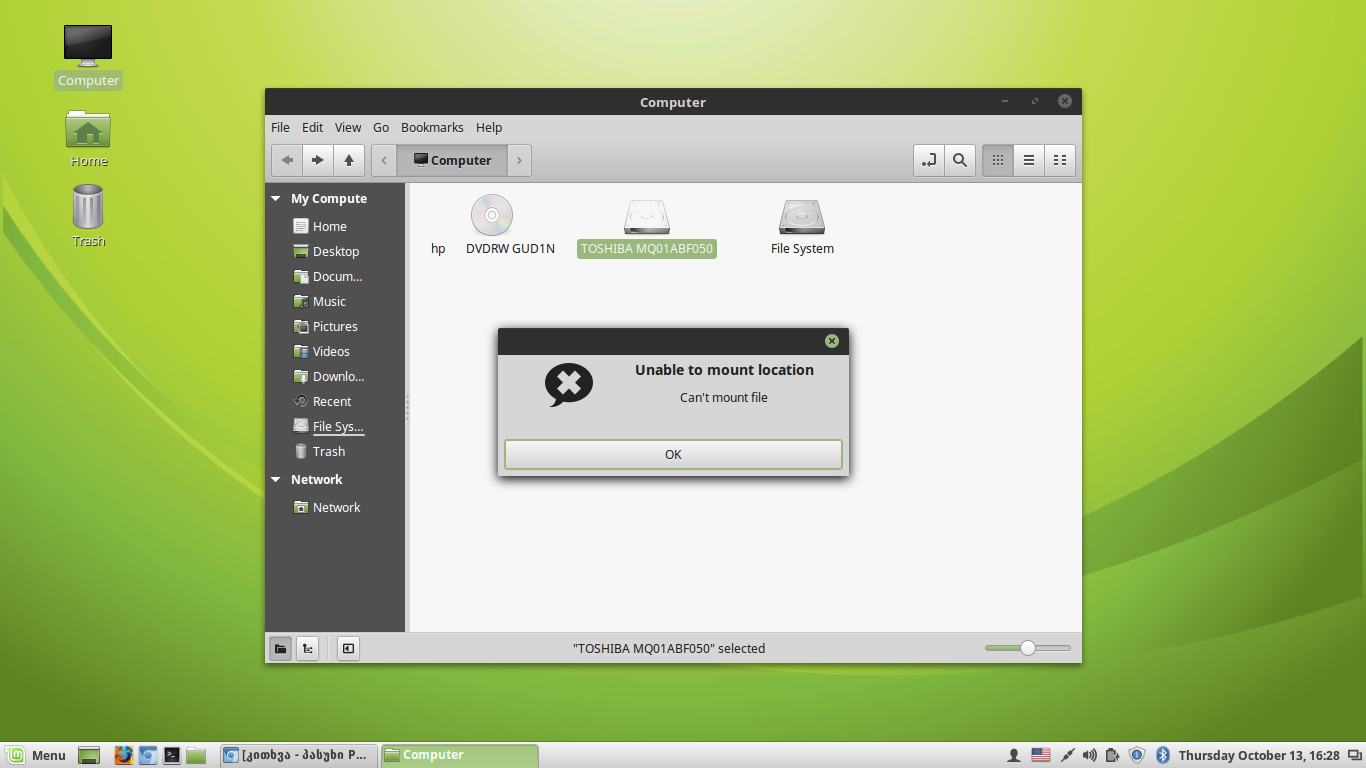Open the Go menu

coord(381,127)
